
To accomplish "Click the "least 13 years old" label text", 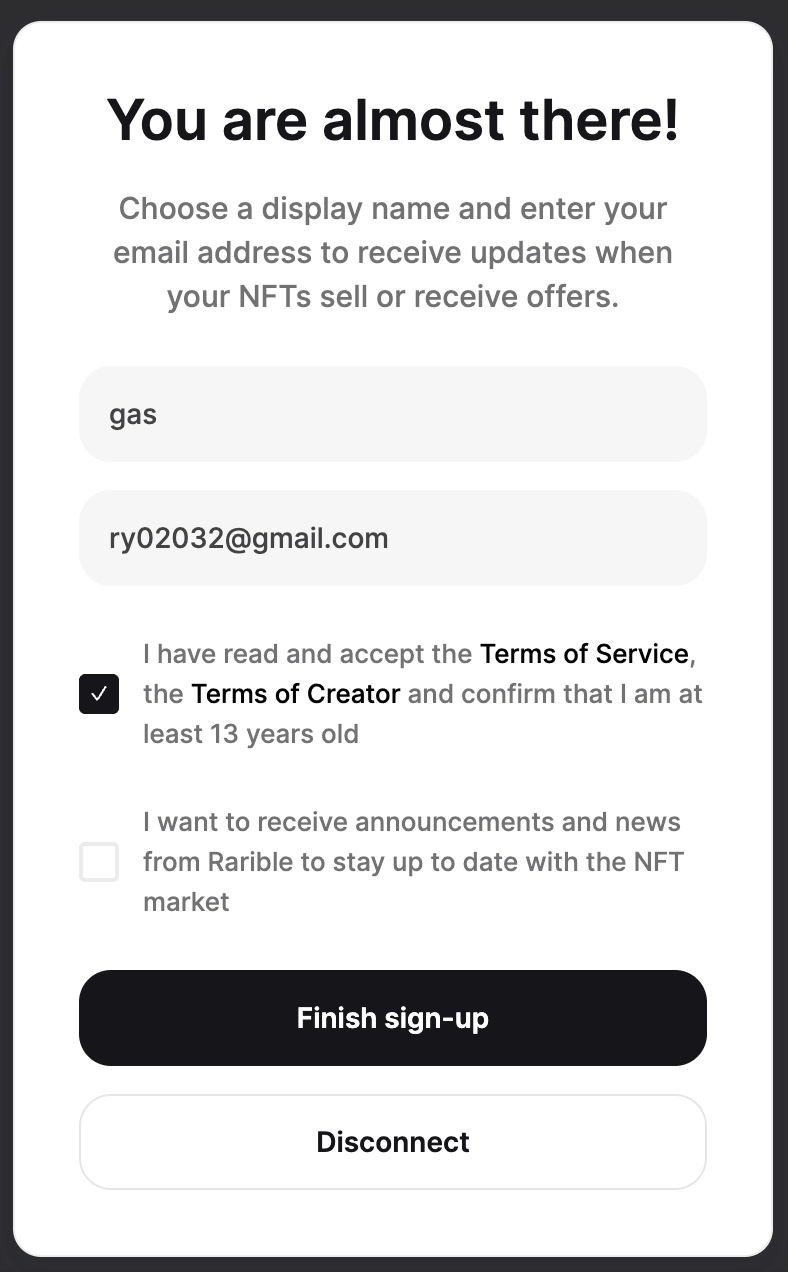I will pos(251,734).
